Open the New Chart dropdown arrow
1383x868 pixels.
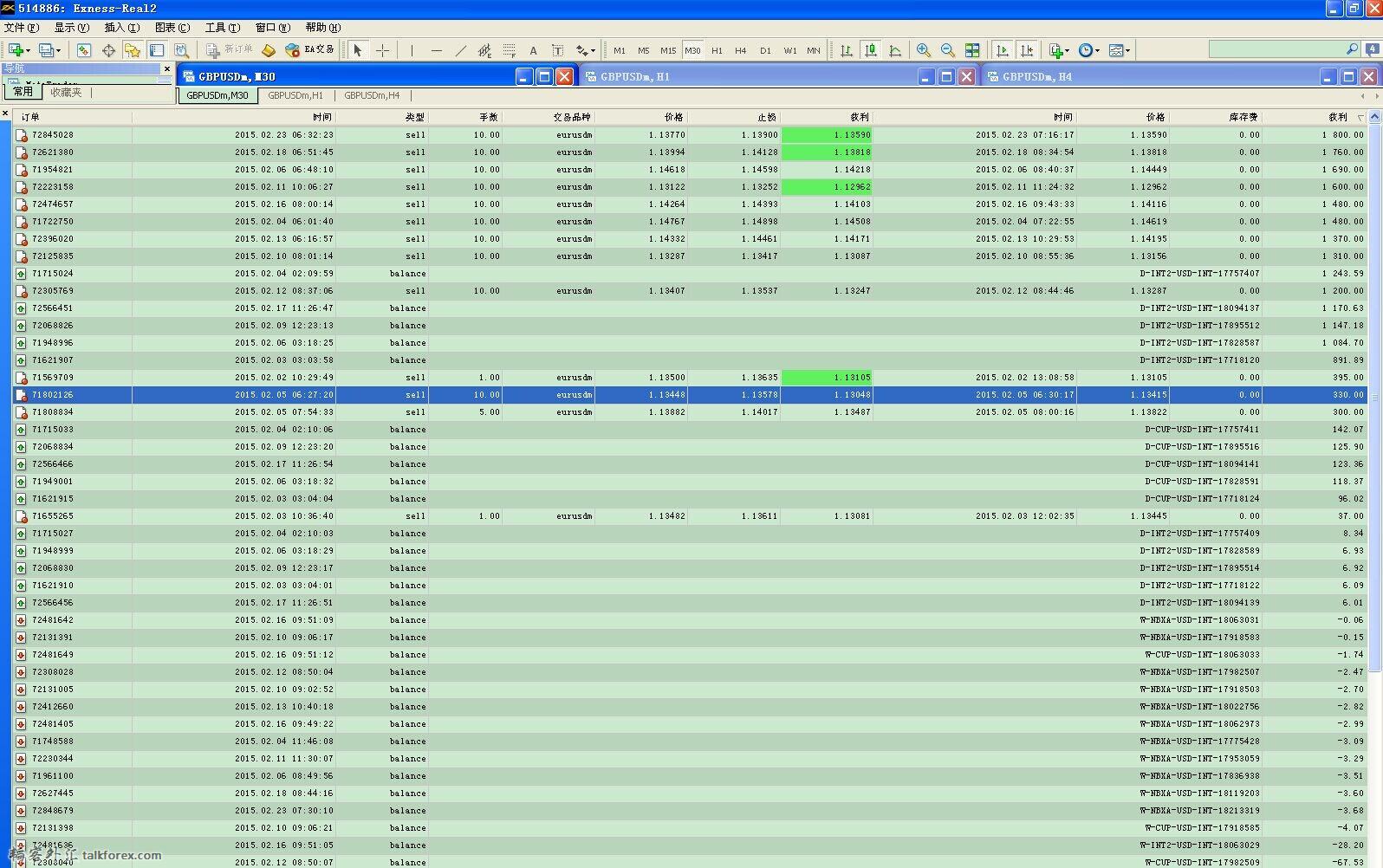click(28, 50)
